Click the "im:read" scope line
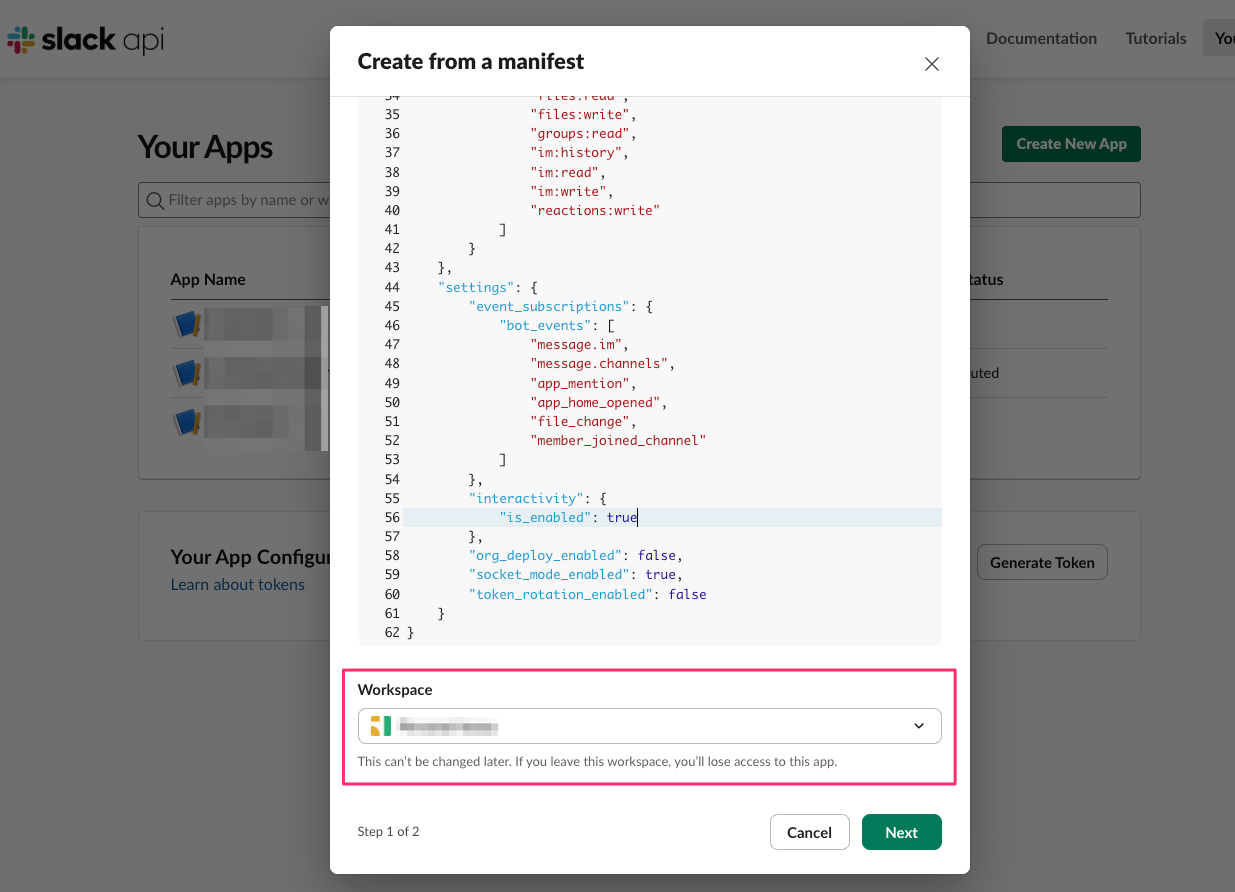The width and height of the screenshot is (1235, 892). pyautogui.click(x=568, y=172)
